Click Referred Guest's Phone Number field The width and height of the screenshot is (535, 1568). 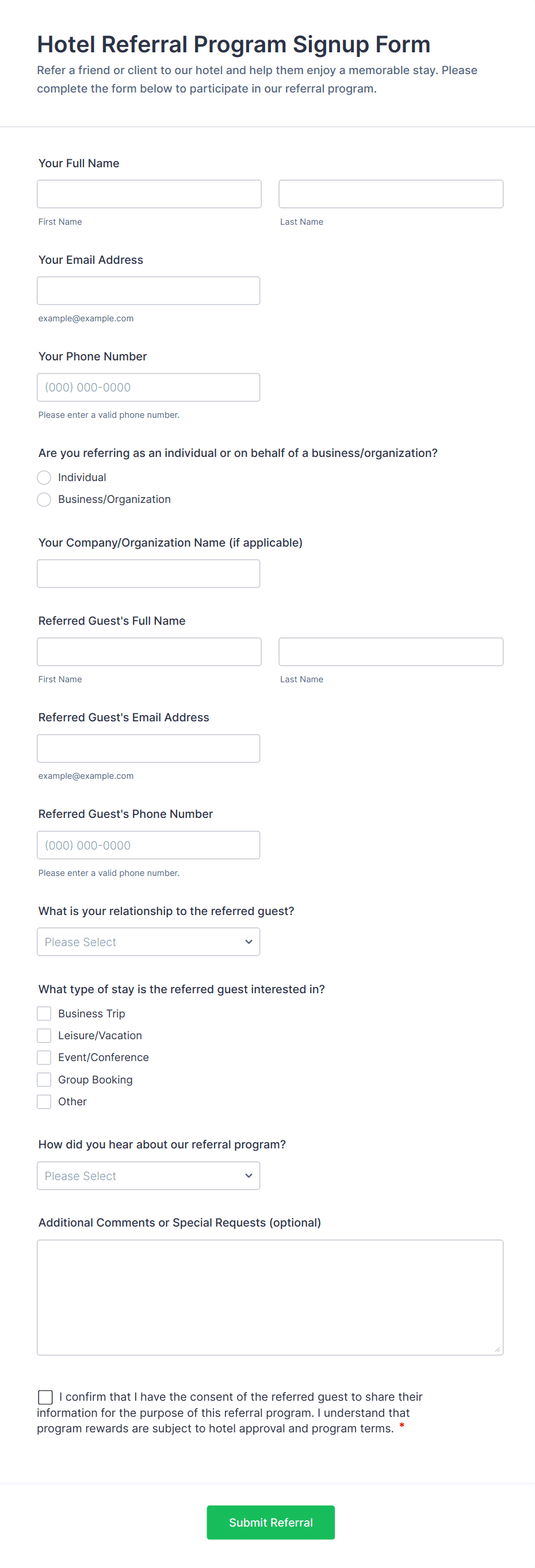(148, 845)
